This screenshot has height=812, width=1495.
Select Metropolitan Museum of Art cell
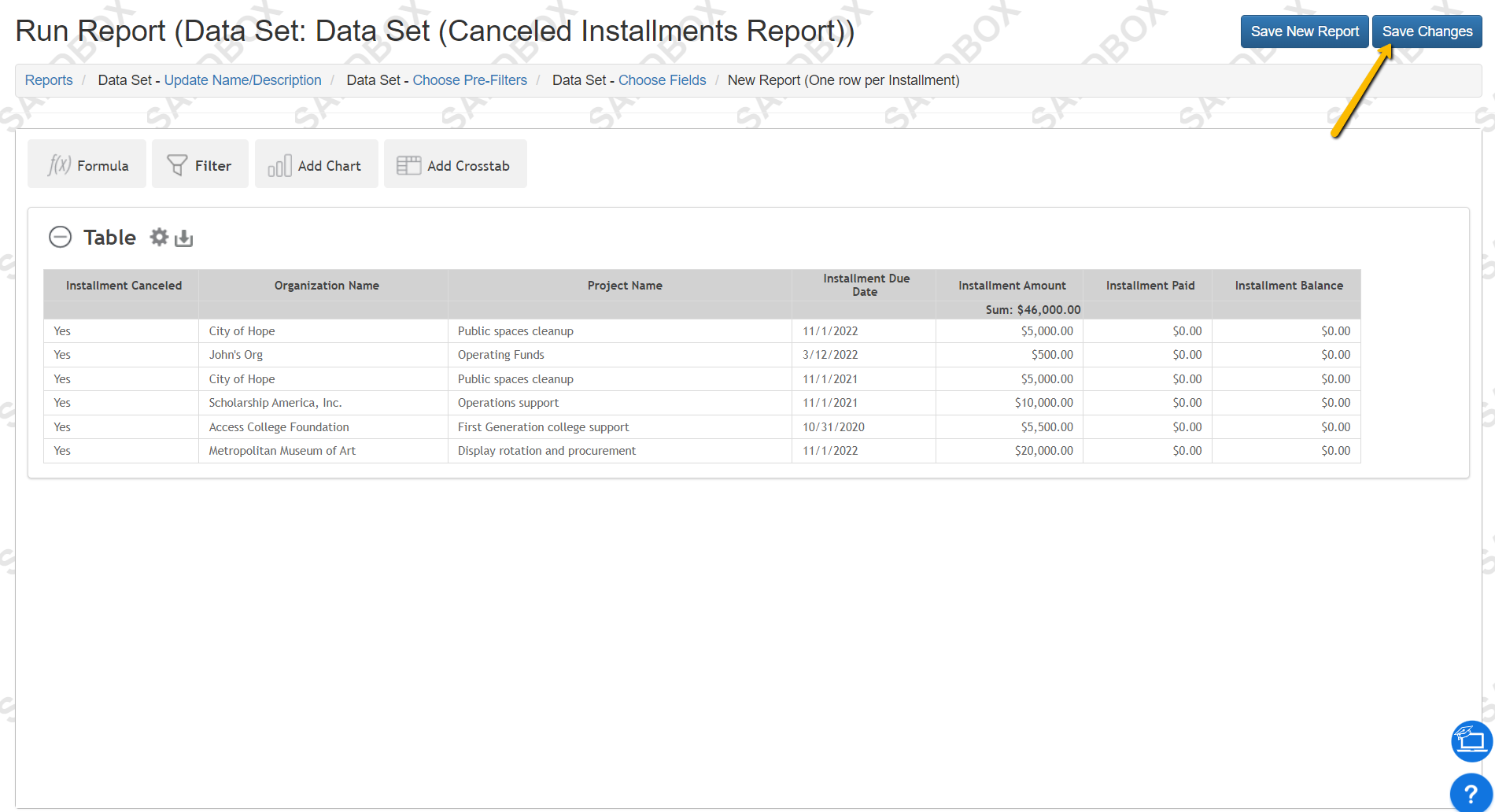point(323,451)
